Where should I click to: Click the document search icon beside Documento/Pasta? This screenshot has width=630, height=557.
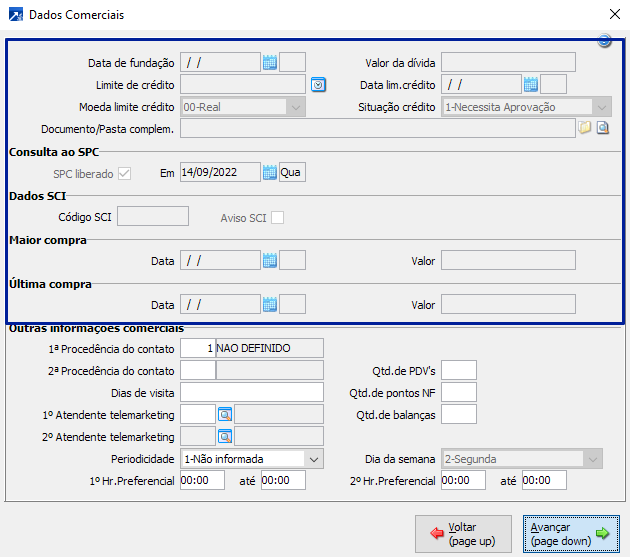point(603,128)
